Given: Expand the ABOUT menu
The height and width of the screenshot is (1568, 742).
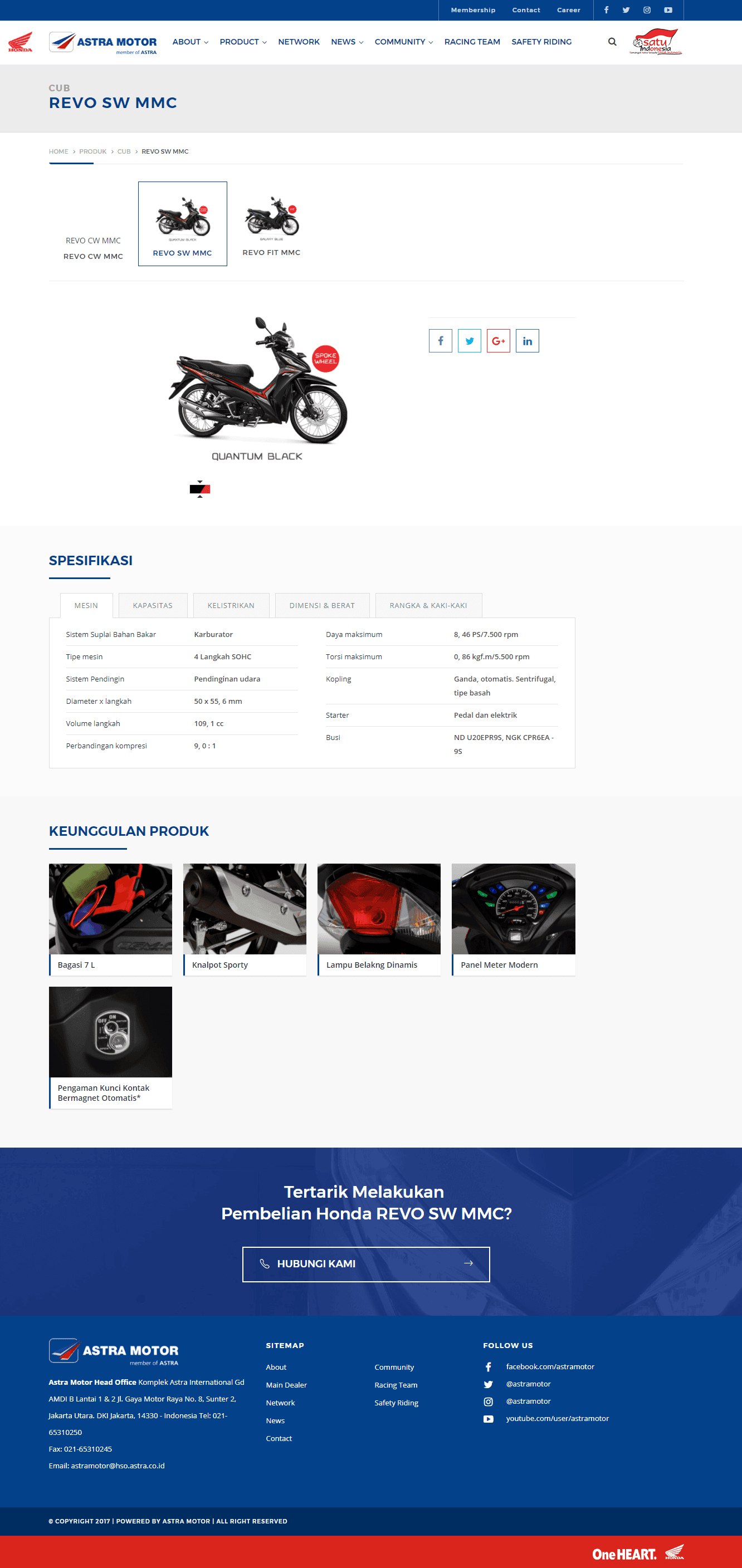Looking at the screenshot, I should coord(190,42).
